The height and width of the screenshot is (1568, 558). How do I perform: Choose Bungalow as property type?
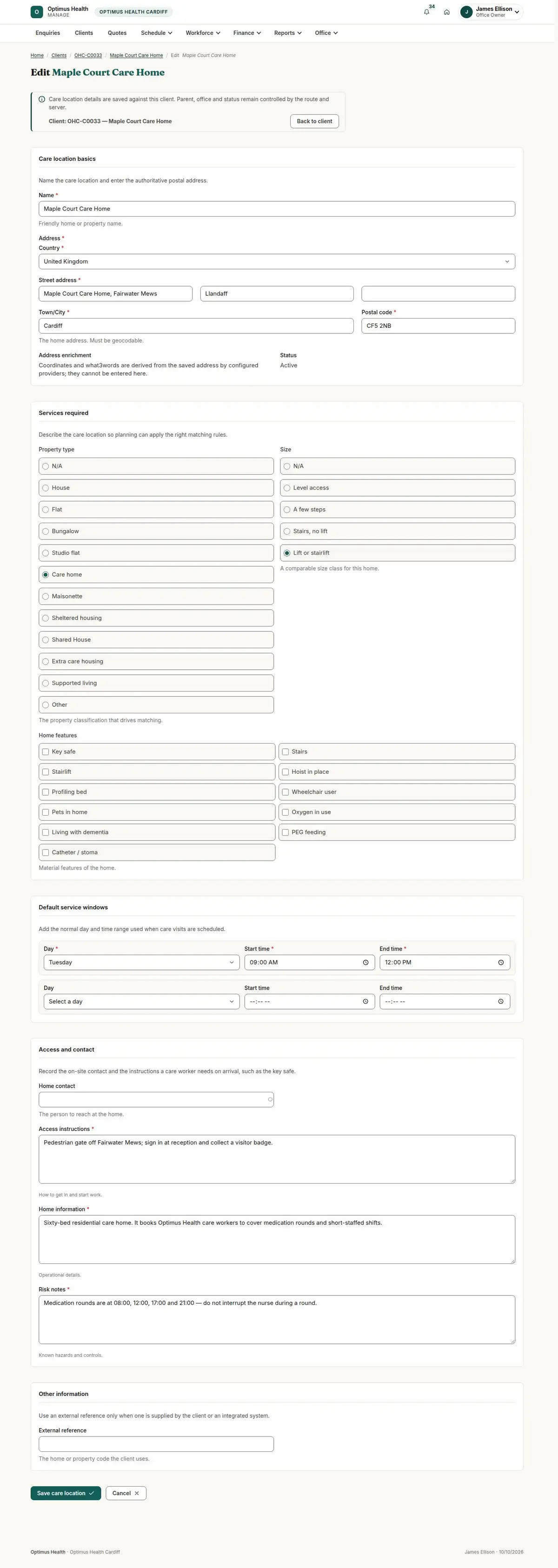(156, 532)
